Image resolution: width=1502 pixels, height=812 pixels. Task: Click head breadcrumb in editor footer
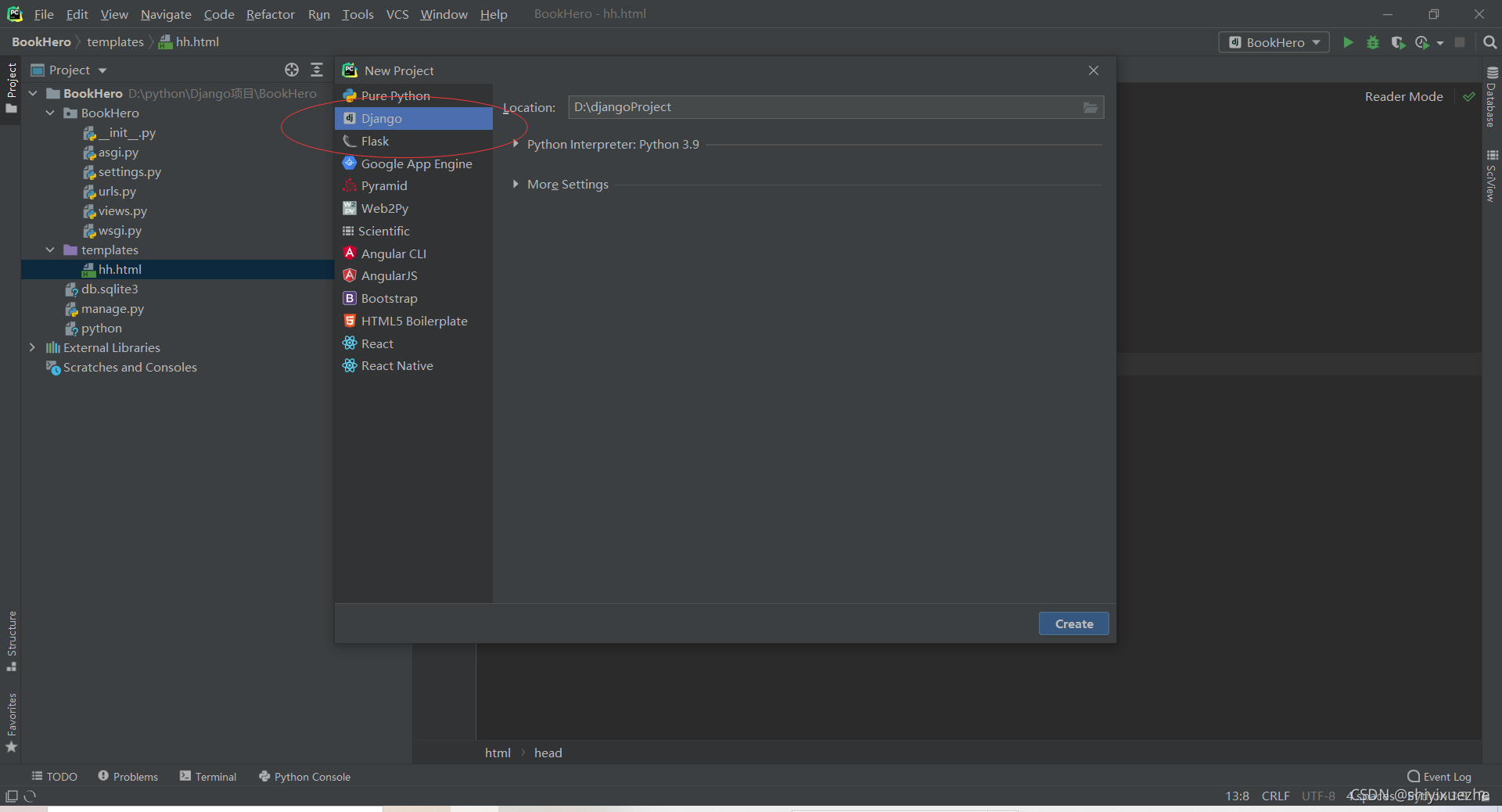(548, 753)
